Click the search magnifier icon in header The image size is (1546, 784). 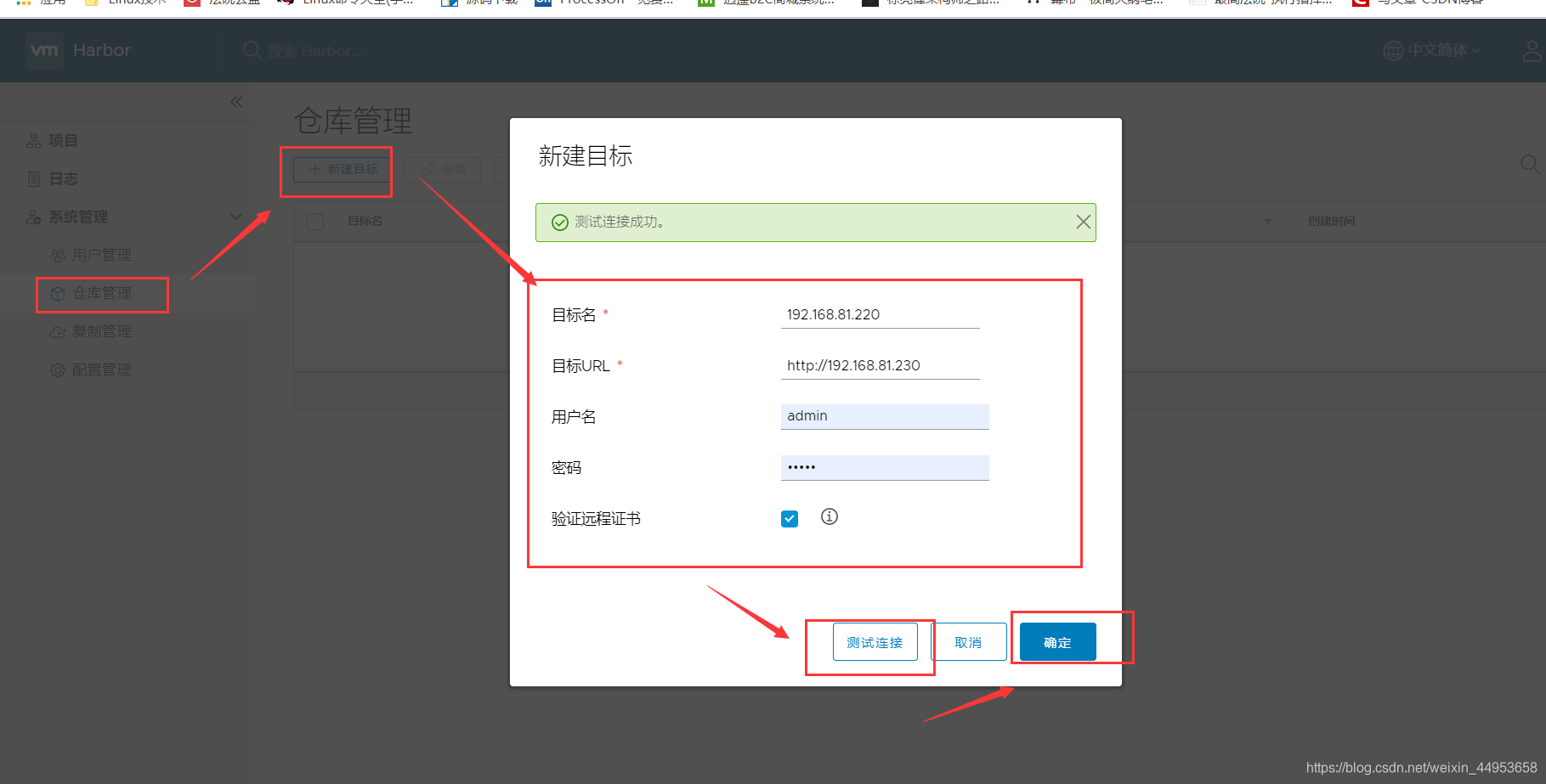252,51
